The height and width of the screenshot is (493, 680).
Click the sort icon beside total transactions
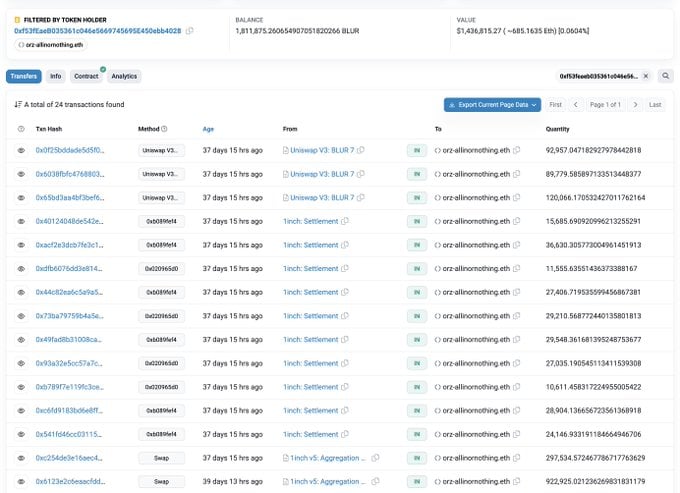[18, 104]
